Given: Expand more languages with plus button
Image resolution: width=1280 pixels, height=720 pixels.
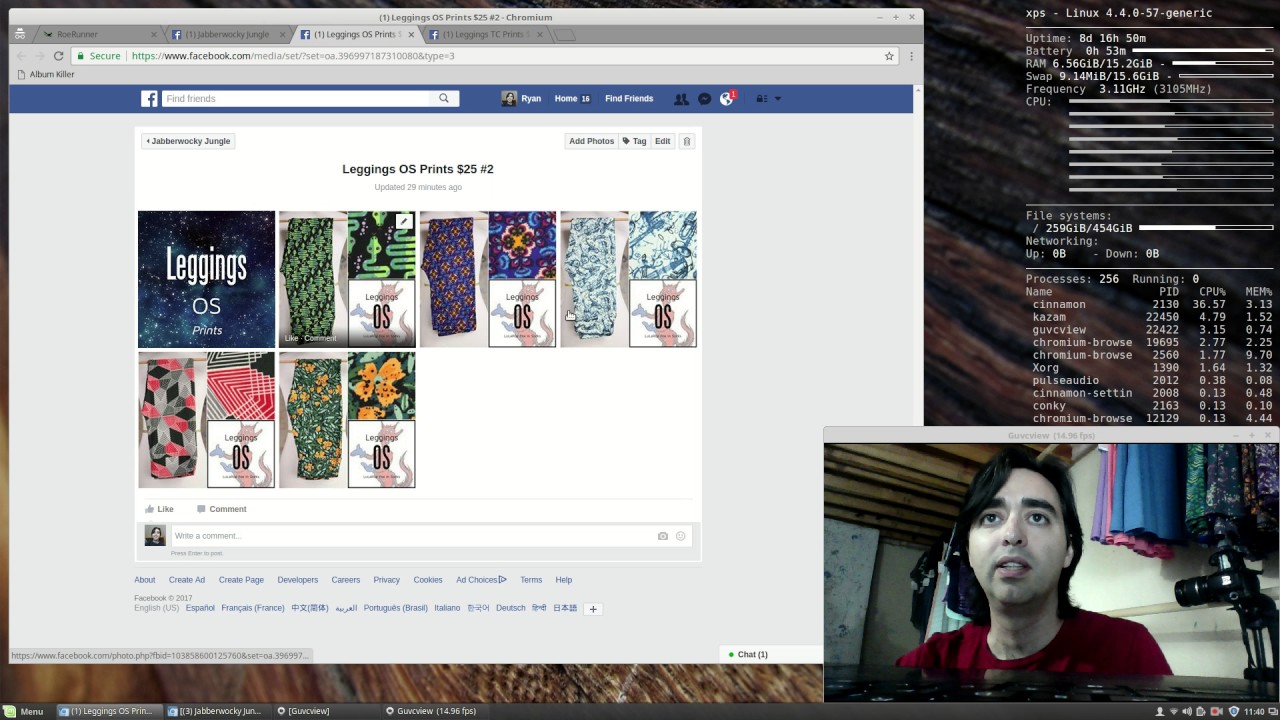Looking at the screenshot, I should tap(593, 609).
